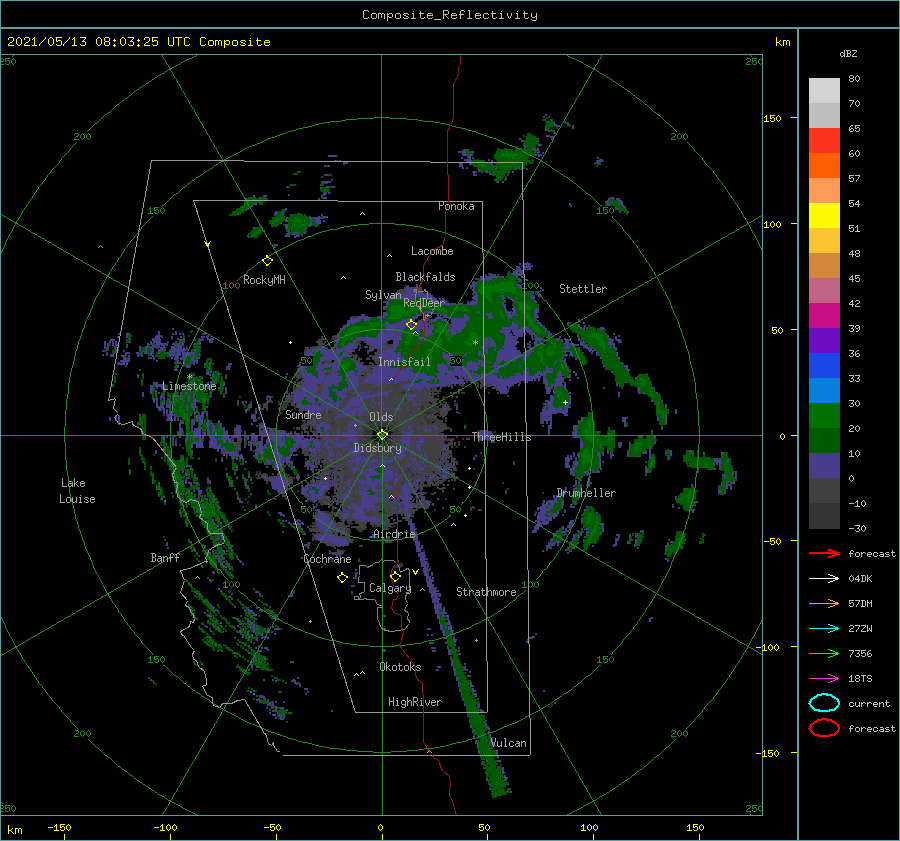Click the Innisfail label
The image size is (900, 841).
pos(404,362)
